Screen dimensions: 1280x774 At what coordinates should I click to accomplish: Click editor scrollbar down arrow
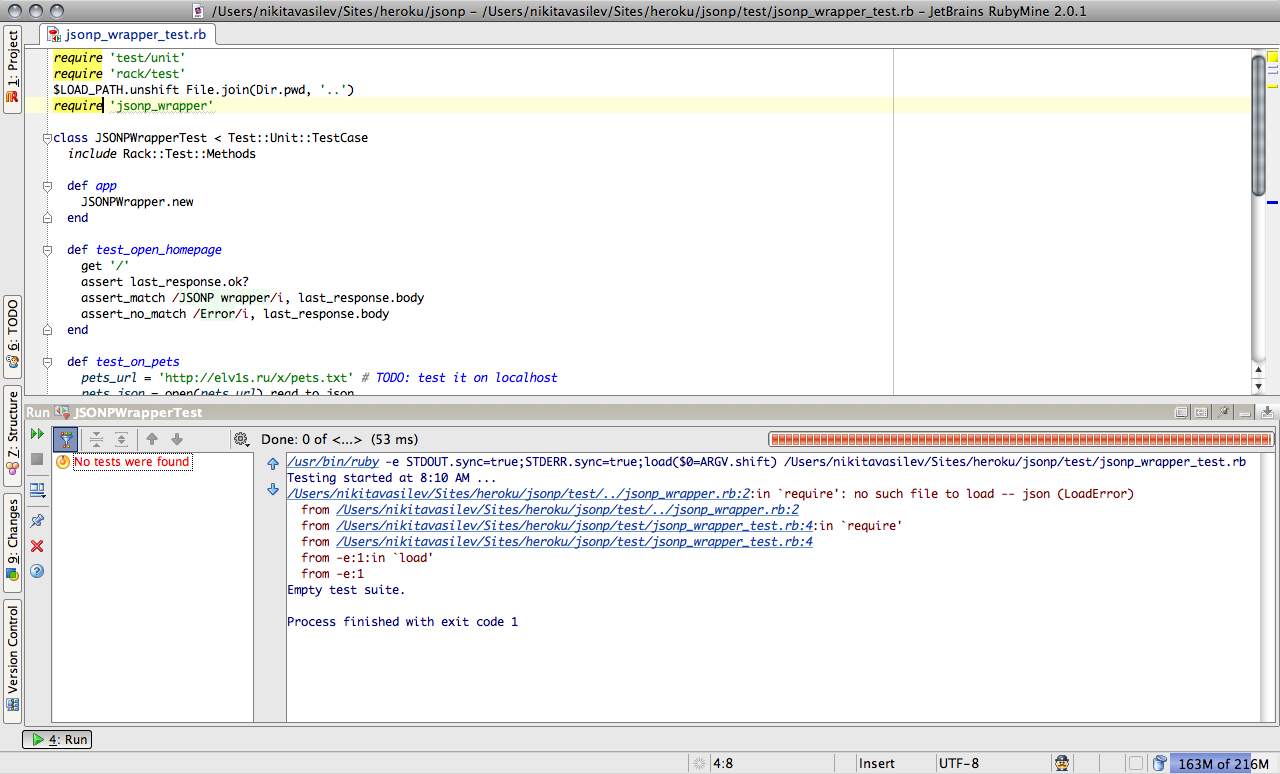(x=1258, y=387)
